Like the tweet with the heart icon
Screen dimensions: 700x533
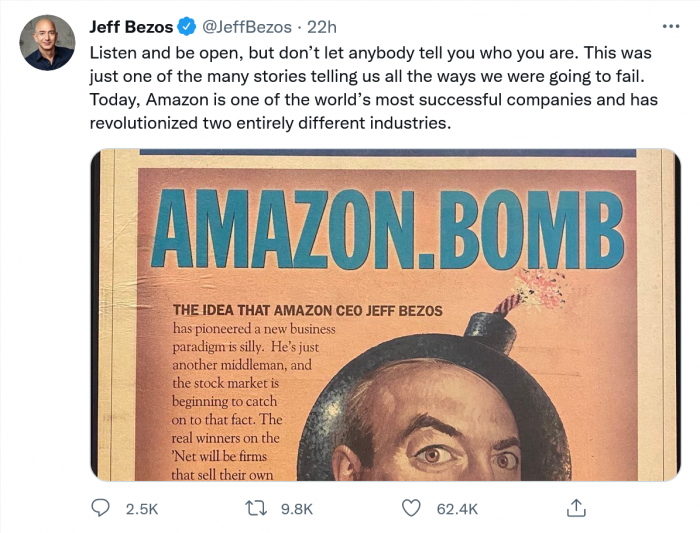pos(411,509)
